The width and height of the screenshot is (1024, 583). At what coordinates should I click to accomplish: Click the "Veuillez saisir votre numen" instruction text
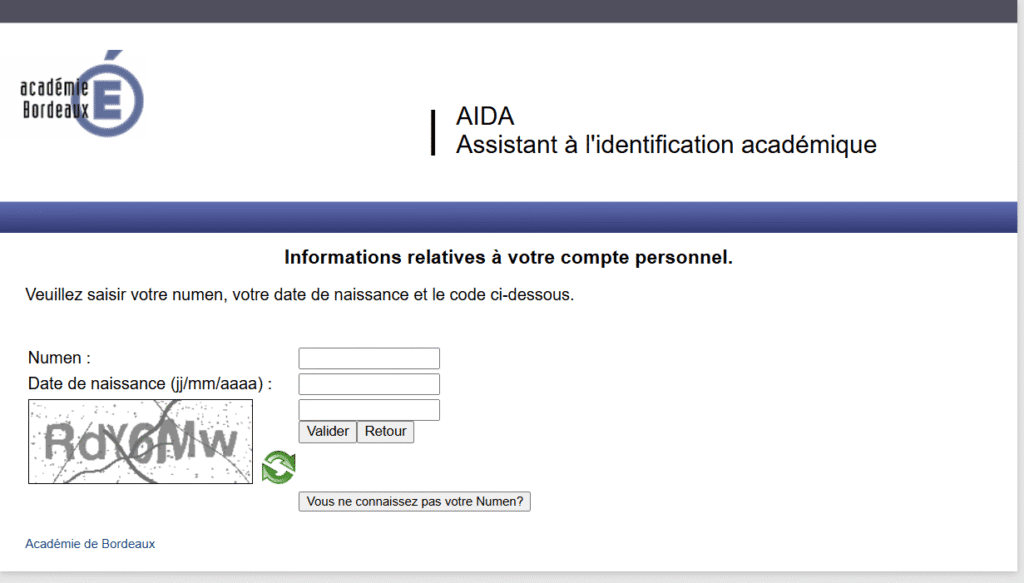pyautogui.click(x=300, y=295)
